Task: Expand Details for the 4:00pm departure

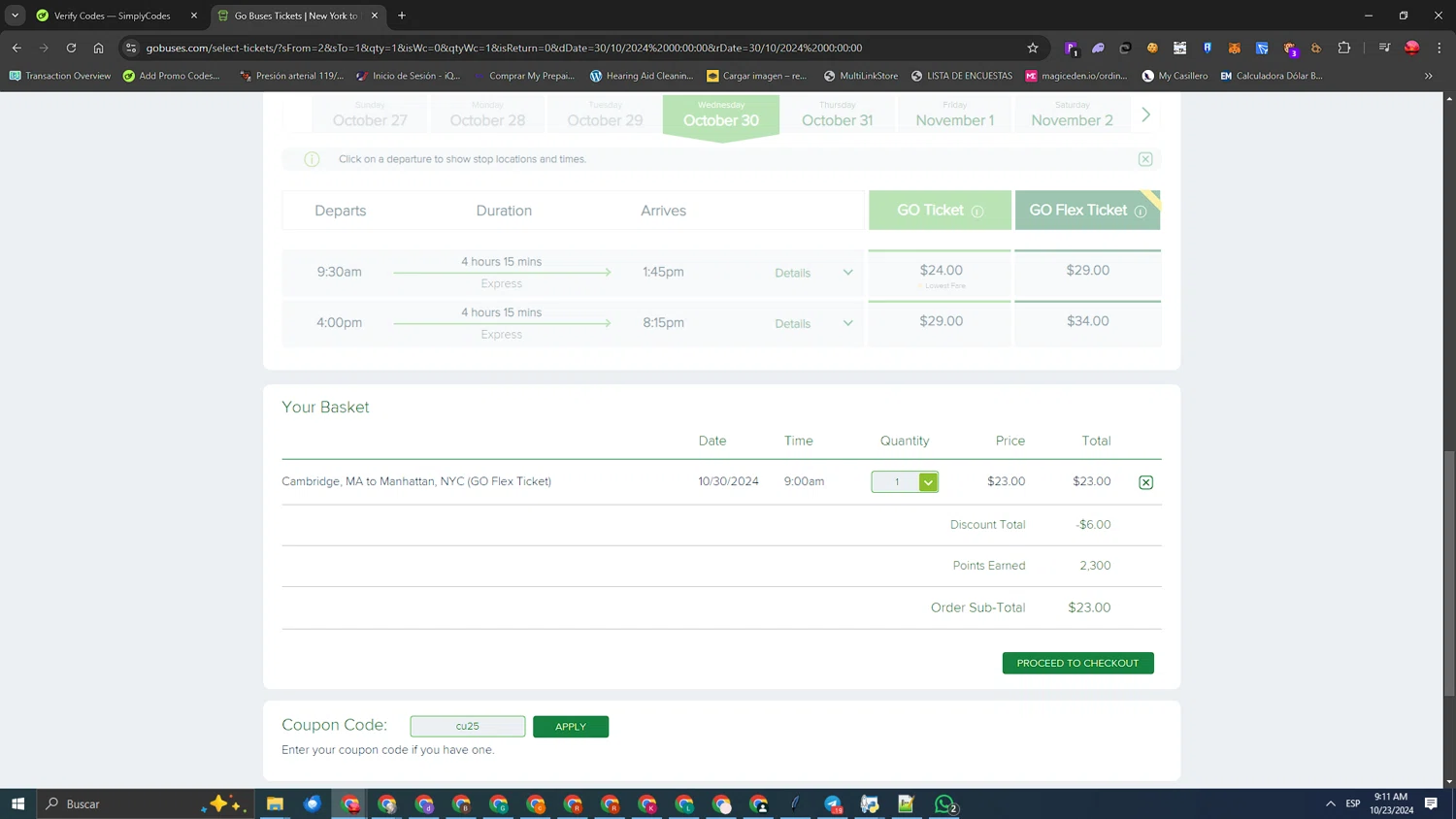Action: [813, 323]
